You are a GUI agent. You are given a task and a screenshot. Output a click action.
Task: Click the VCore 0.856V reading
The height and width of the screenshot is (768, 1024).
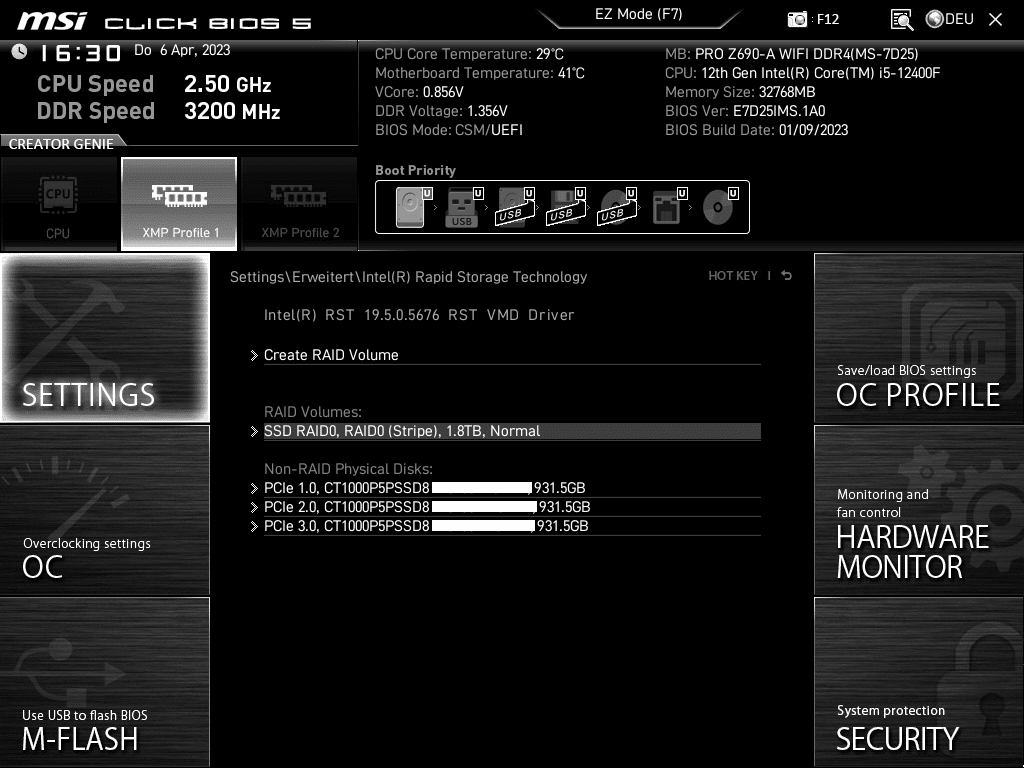[419, 92]
